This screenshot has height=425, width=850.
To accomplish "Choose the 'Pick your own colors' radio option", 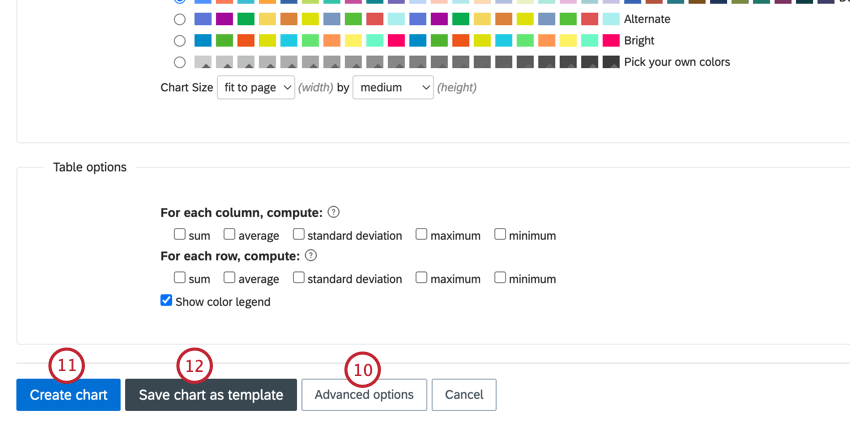I will (179, 62).
